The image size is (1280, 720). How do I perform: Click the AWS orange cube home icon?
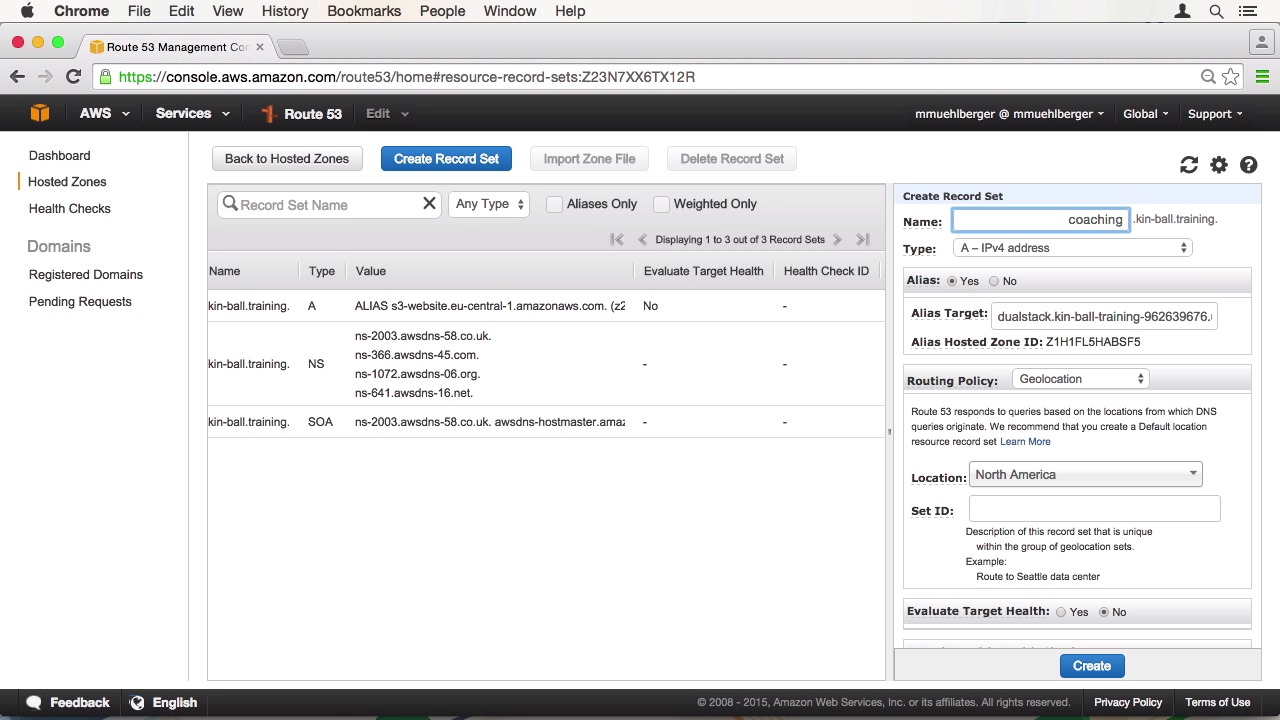[40, 113]
